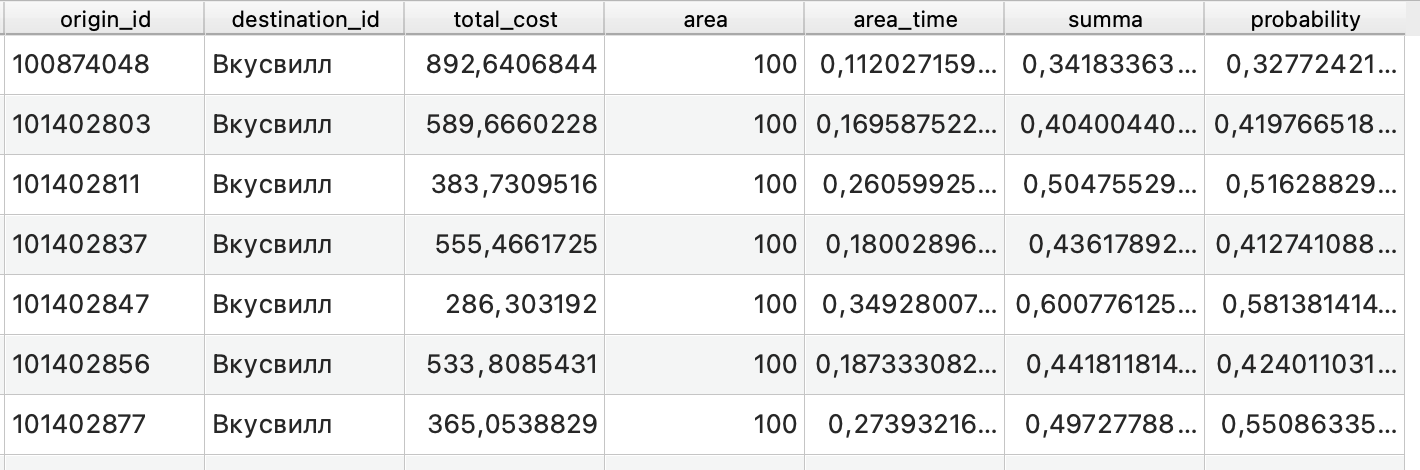Click Вкусвилл cell in row 100874048

305,65
